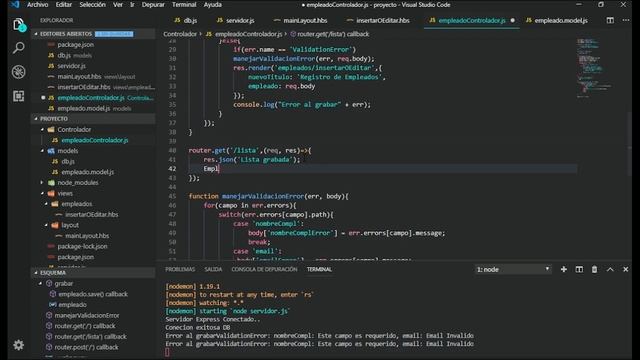Switch to the db.js editor tab
This screenshot has height=360, width=640.
pos(186,20)
